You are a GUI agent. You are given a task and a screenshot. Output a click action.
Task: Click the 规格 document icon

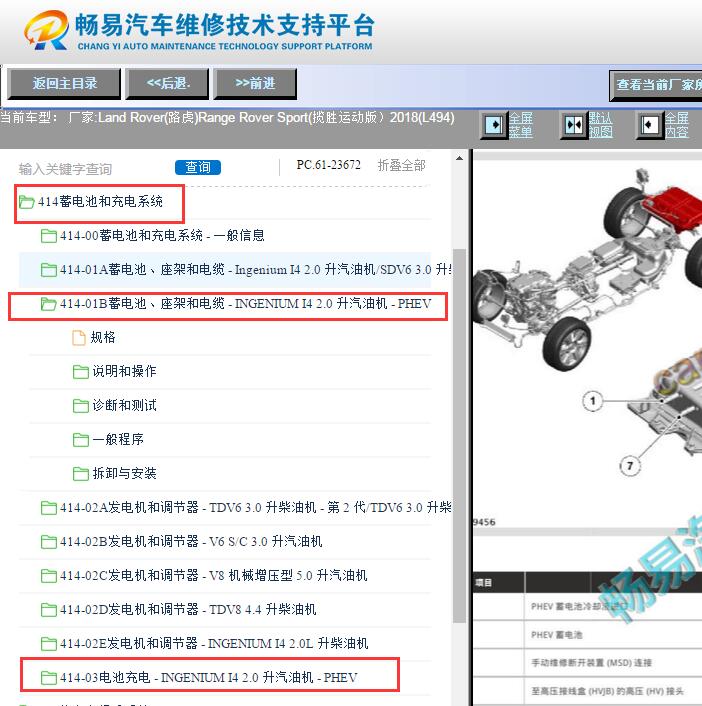(79, 337)
